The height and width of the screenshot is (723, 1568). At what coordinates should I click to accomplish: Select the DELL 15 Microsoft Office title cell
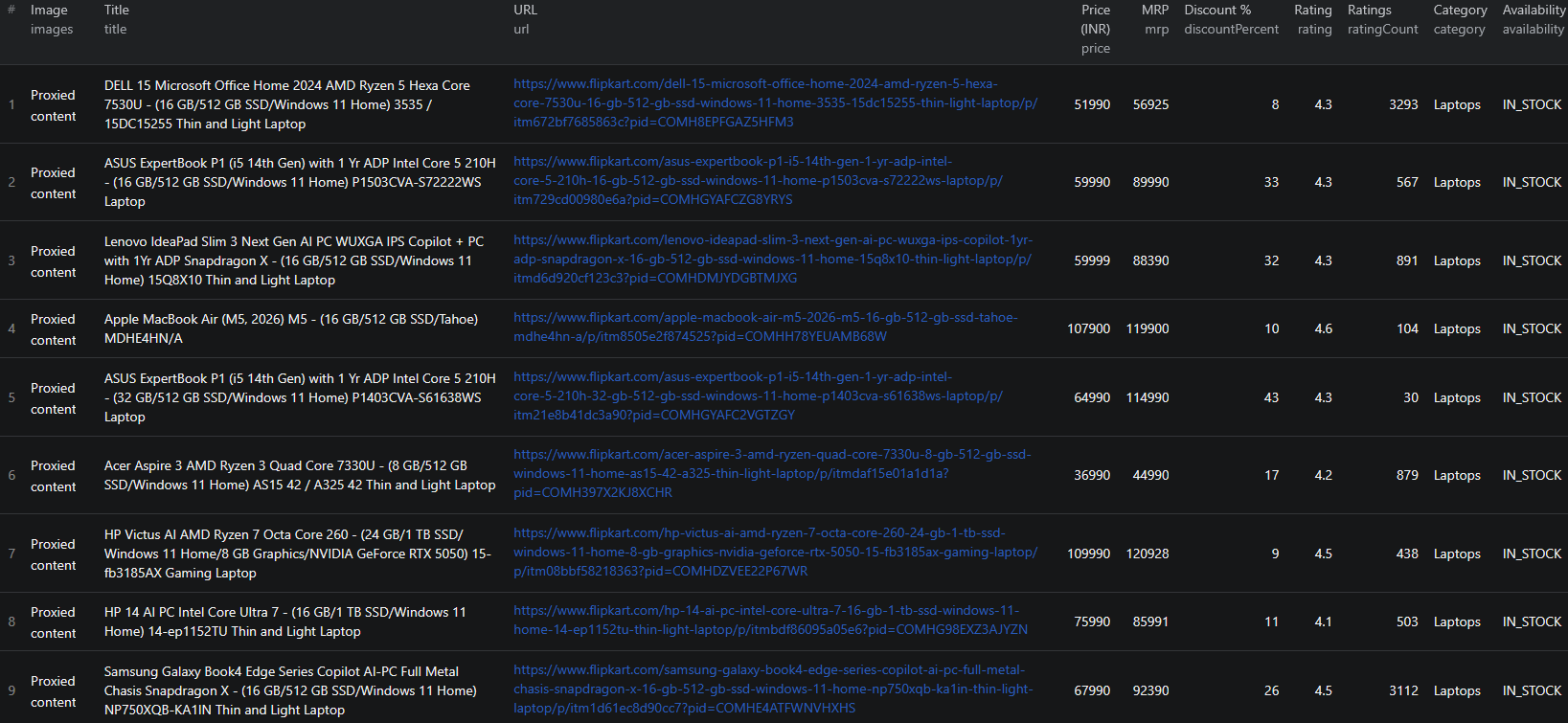(287, 104)
